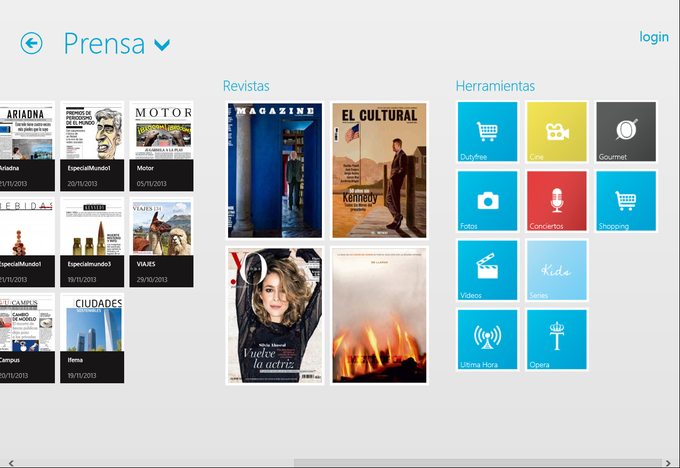This screenshot has height=468, width=680.
Task: Open the Videos clapperboard tile
Action: pyautogui.click(x=487, y=270)
